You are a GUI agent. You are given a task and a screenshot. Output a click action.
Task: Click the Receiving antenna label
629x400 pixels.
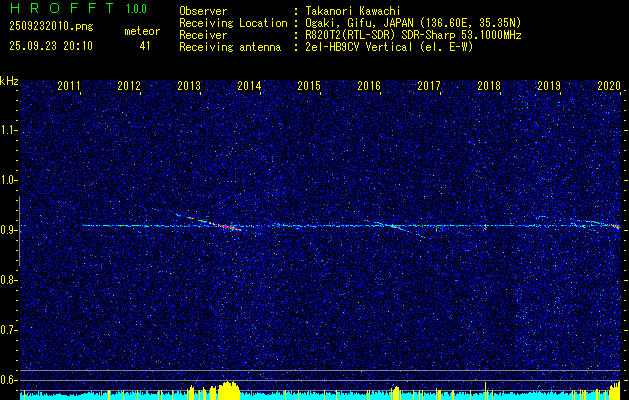(230, 47)
